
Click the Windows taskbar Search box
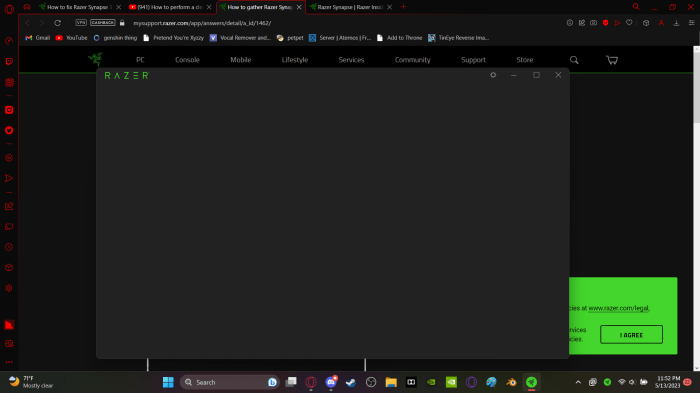(x=229, y=382)
